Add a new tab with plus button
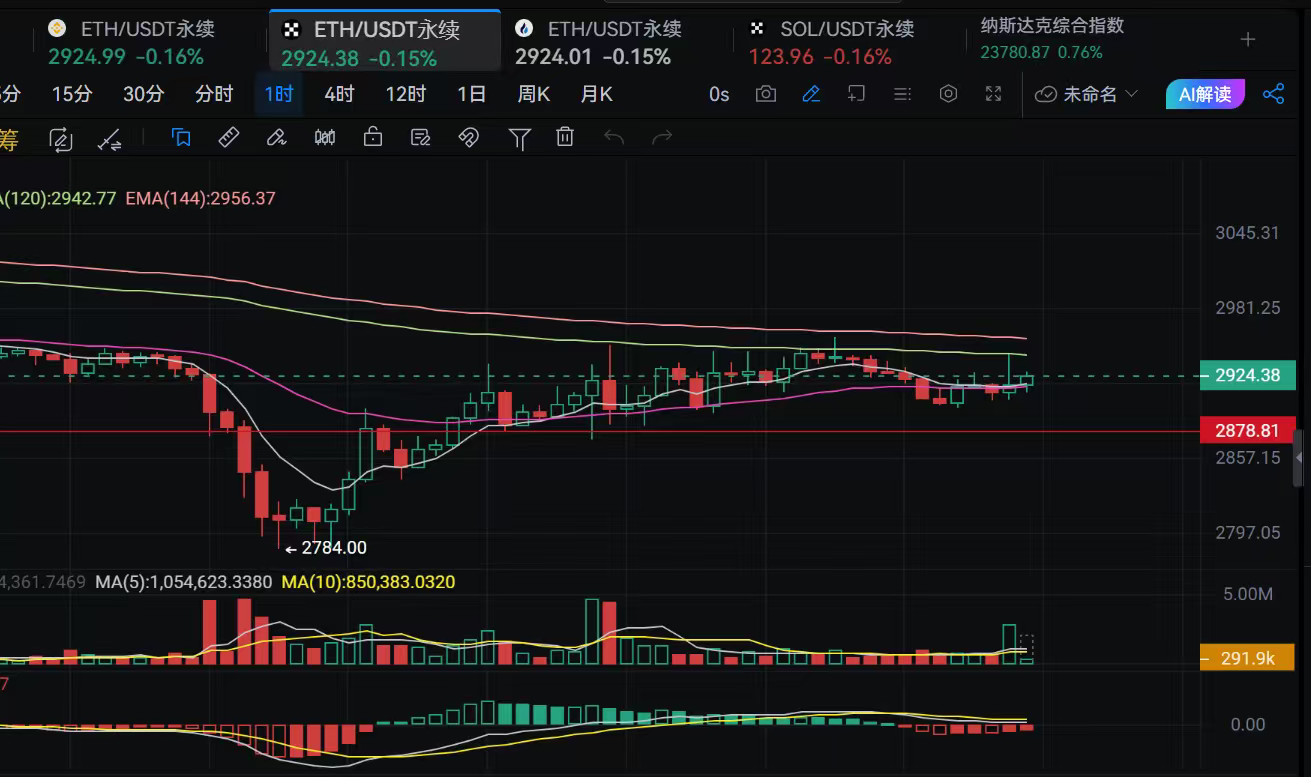The height and width of the screenshot is (777, 1311). pyautogui.click(x=1248, y=40)
